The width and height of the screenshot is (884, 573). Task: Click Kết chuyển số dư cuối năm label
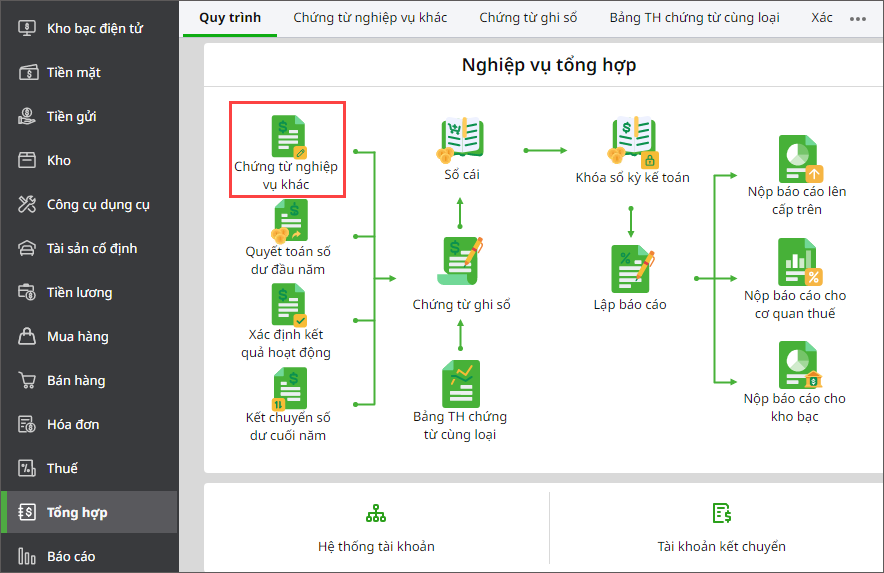[x=288, y=426]
